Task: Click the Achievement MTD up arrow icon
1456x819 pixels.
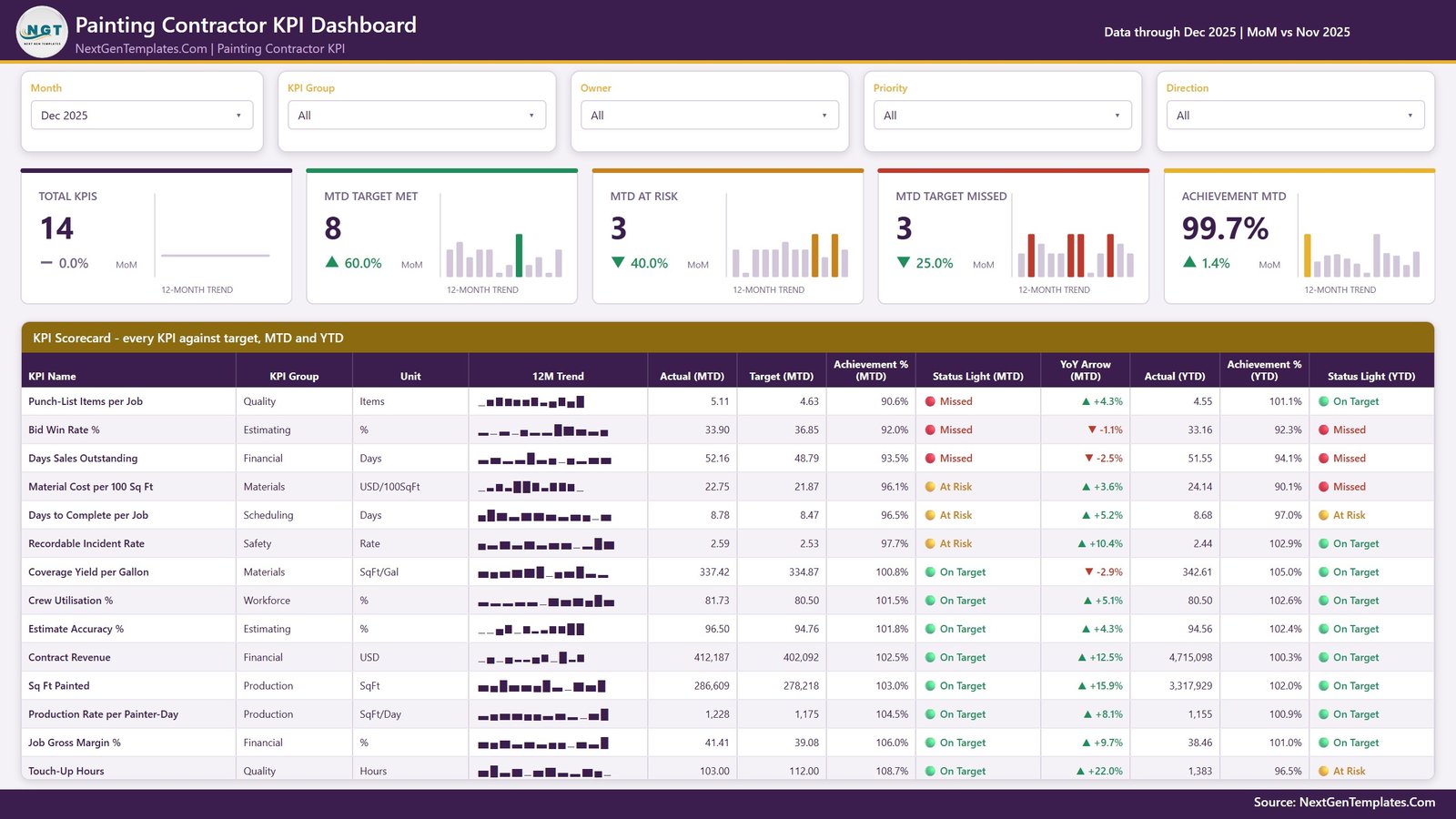Action: point(1189,262)
